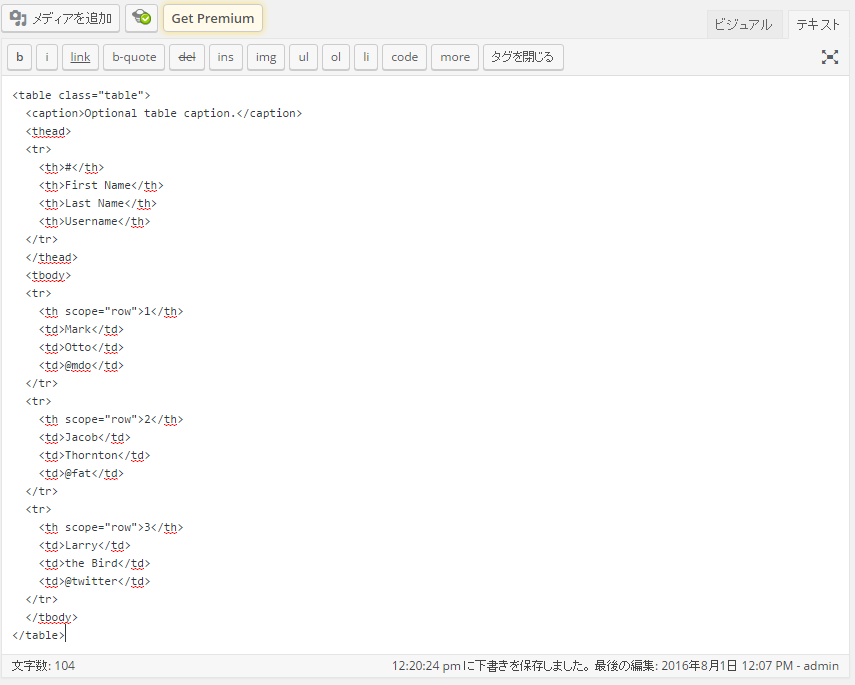855x685 pixels.
Task: Click the '<td>@twitter</td>' line
Action: 94,581
